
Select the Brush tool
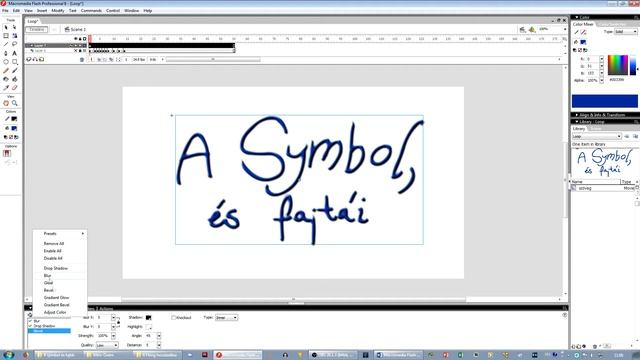point(15,71)
